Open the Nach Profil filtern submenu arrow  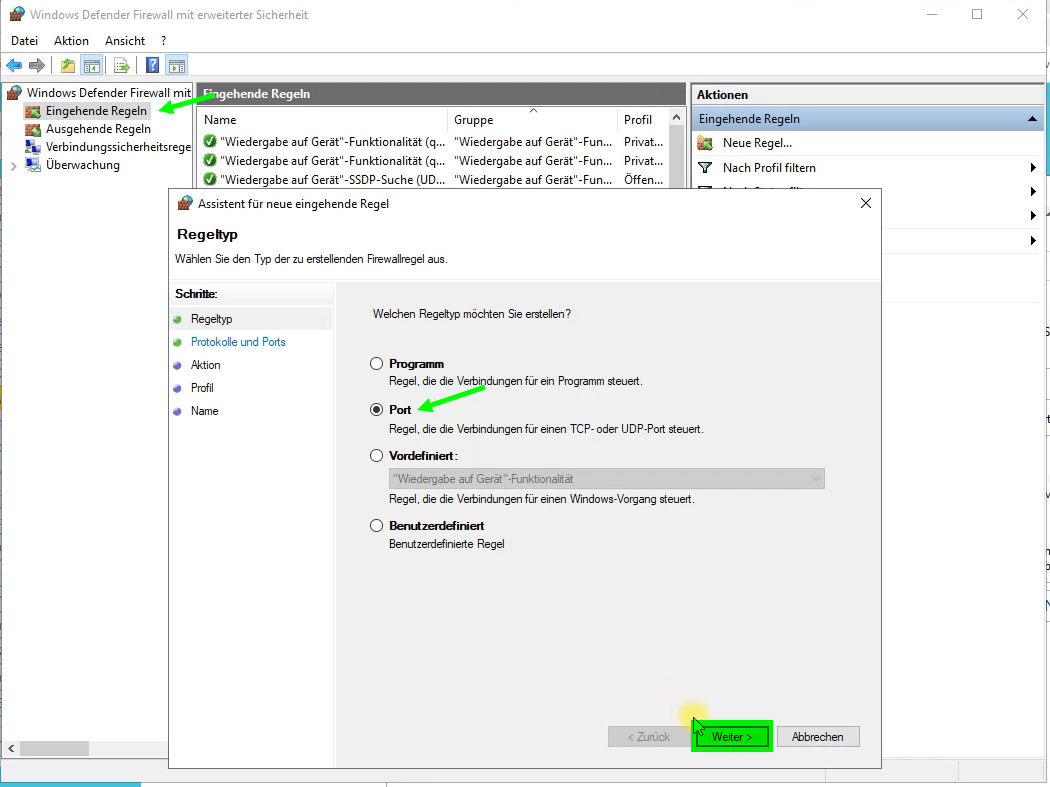coord(1033,167)
